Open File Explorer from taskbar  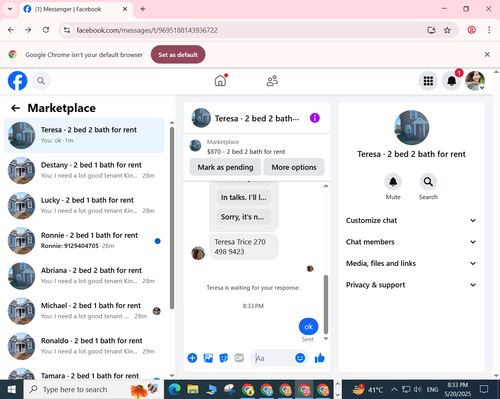(193, 389)
